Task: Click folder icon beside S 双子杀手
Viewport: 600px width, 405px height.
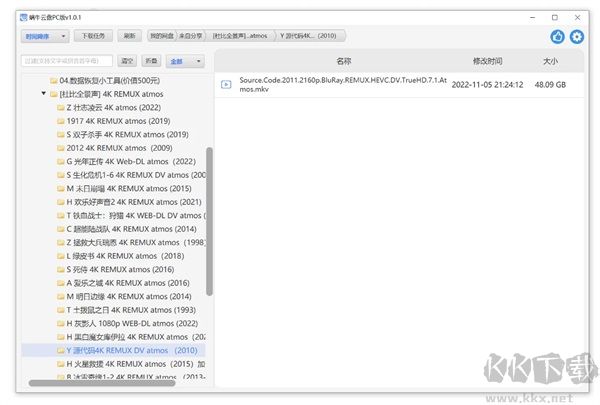Action: click(61, 135)
